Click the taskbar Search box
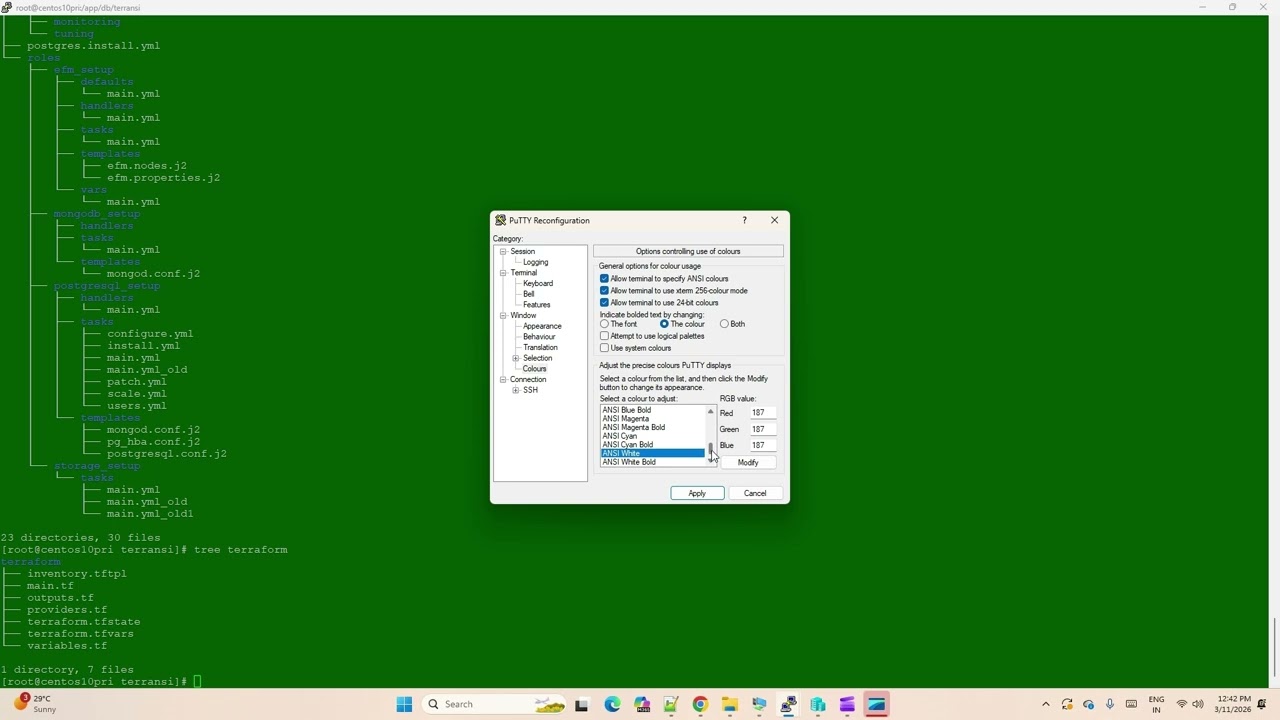Image resolution: width=1280 pixels, height=720 pixels. pos(495,704)
